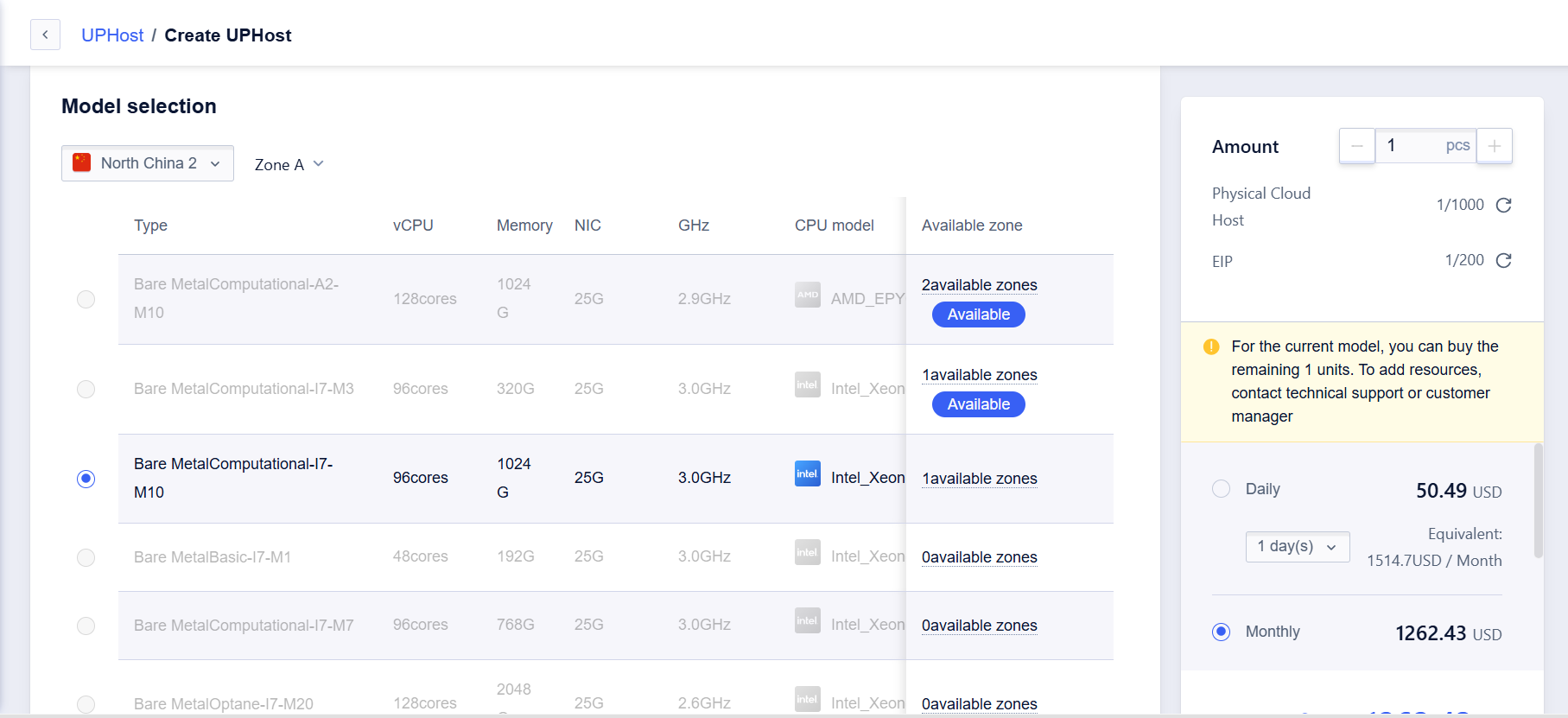Click the 50.49 USD daily price
The width and height of the screenshot is (1568, 718).
[x=1458, y=491]
